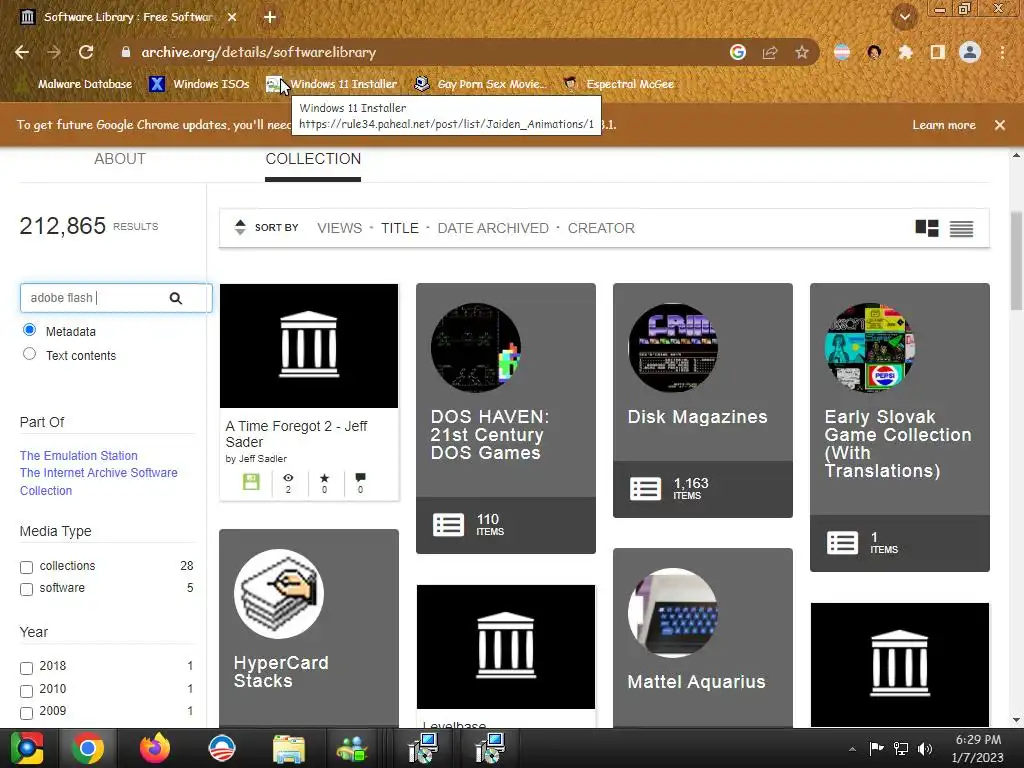Close the Software Library tab
This screenshot has height=768, width=1024.
pos(232,18)
